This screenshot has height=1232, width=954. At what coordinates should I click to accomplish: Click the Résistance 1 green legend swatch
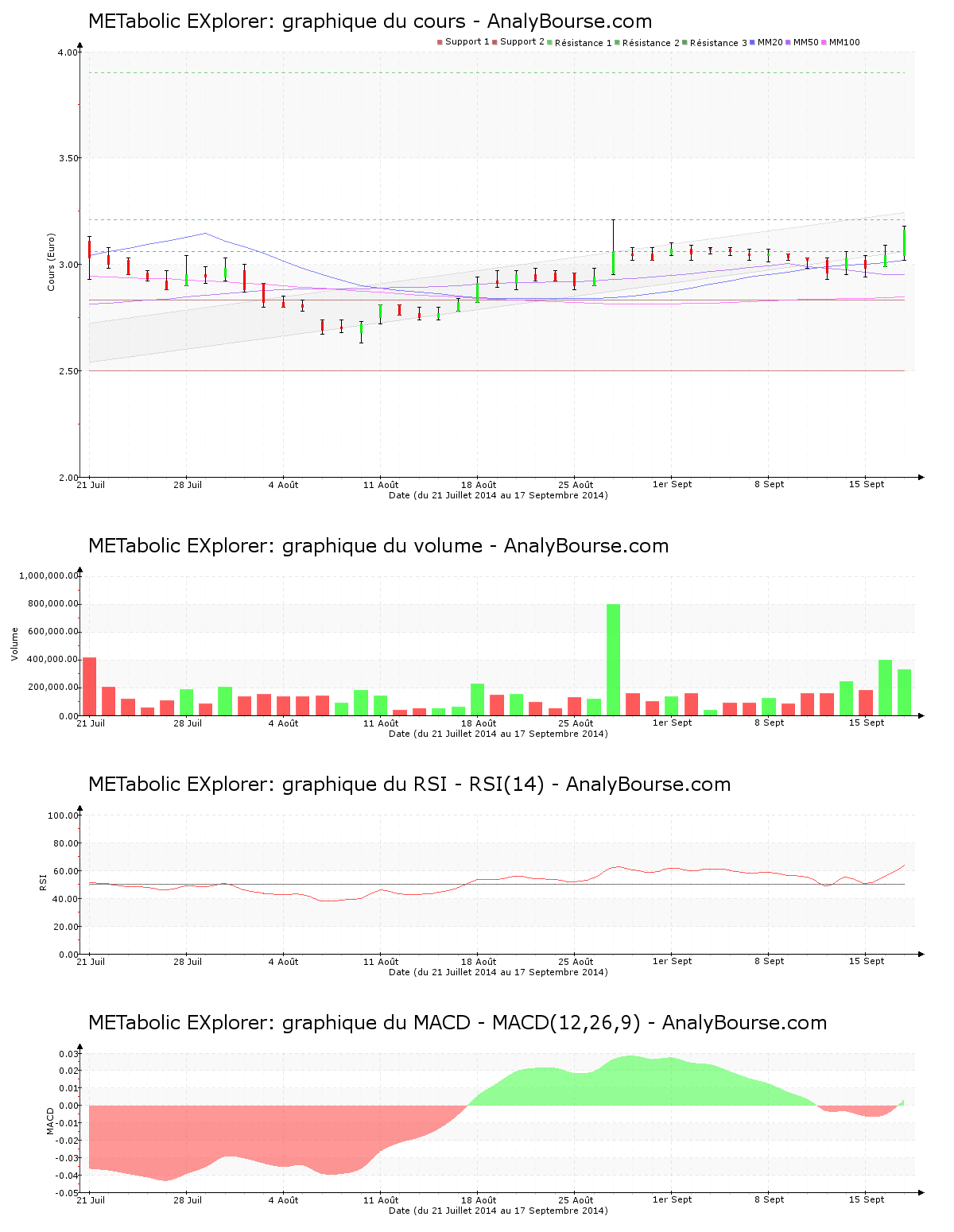pos(549,42)
